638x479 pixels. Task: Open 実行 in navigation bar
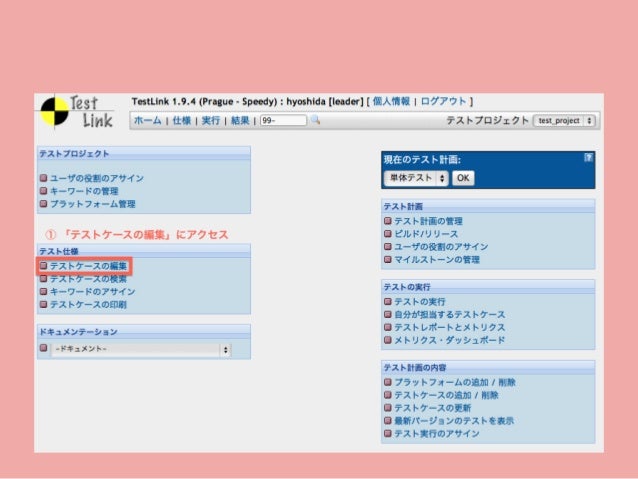pyautogui.click(x=210, y=120)
